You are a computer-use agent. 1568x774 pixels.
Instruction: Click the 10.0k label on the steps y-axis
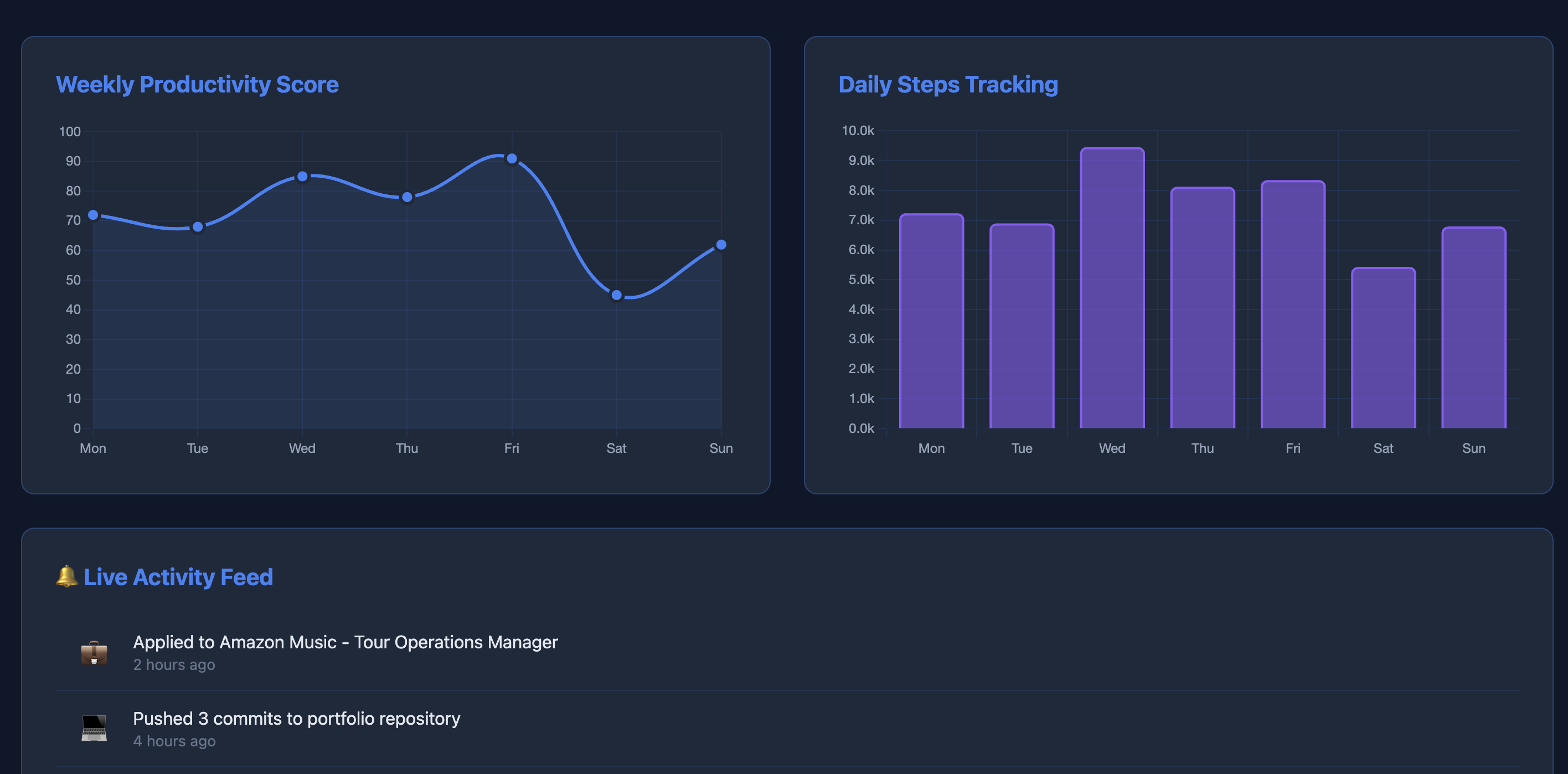coord(858,131)
